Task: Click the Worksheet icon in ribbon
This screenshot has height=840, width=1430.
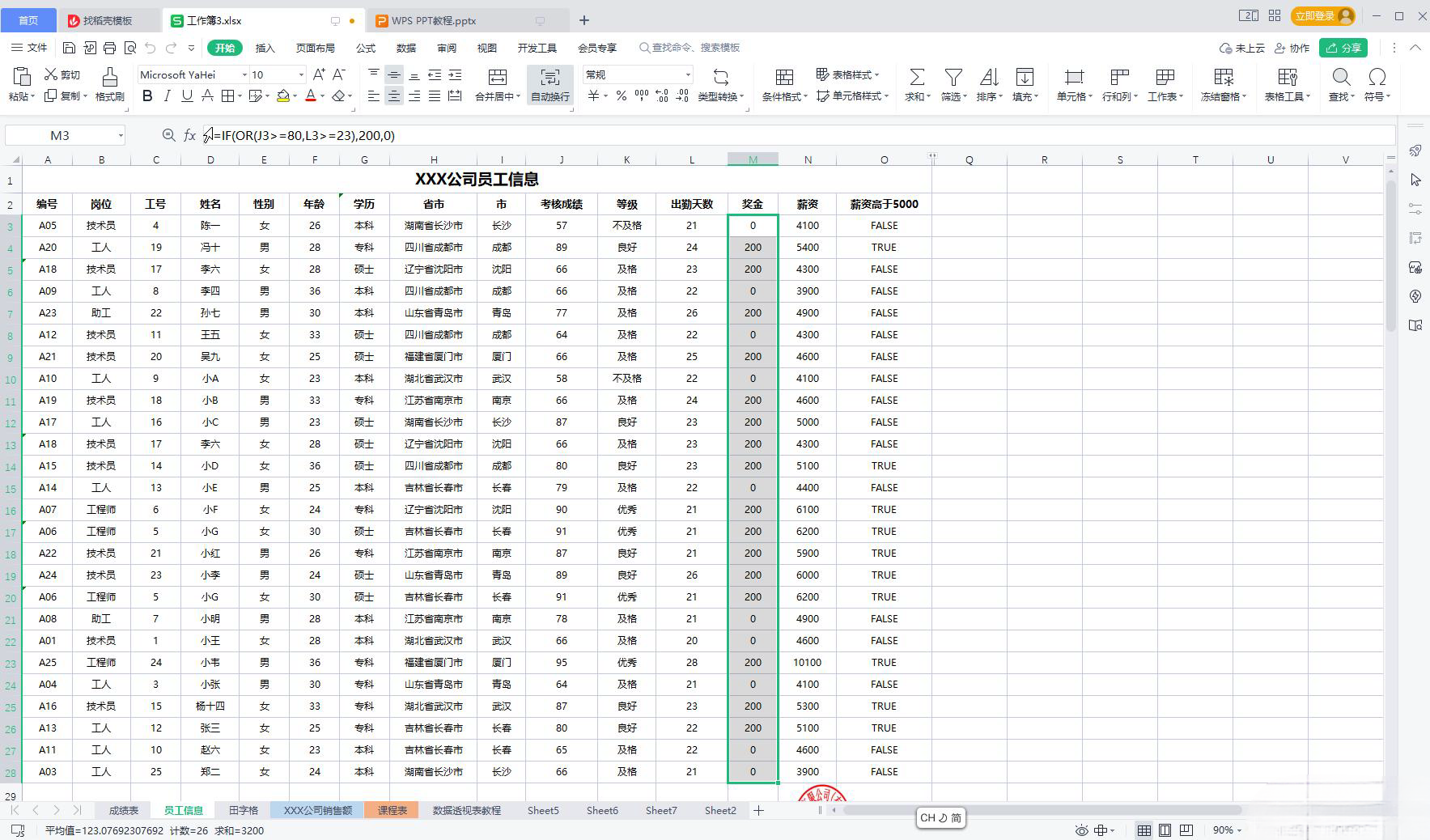Action: pyautogui.click(x=1165, y=77)
